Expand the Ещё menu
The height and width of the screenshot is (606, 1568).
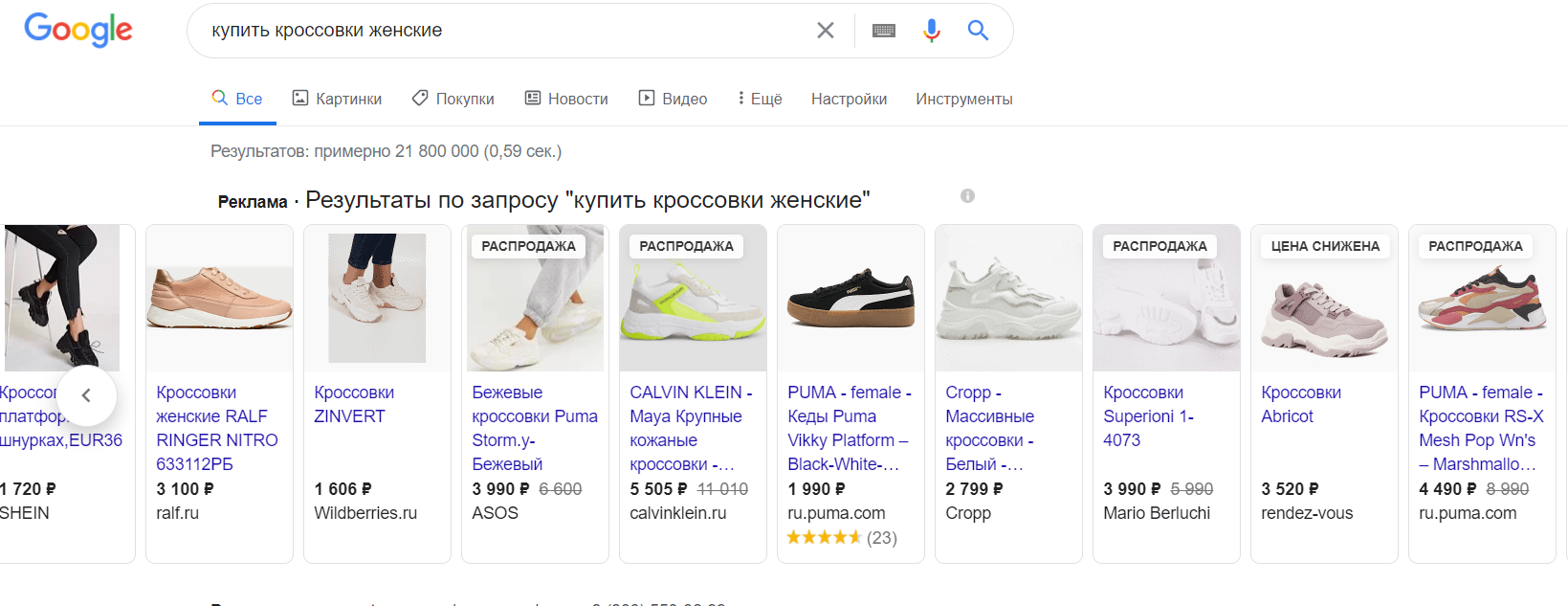[760, 99]
